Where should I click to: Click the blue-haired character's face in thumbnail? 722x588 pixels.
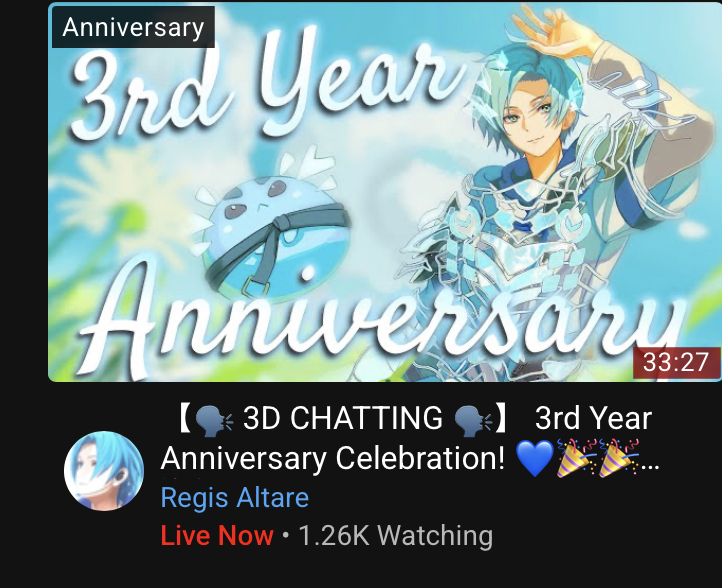[536, 117]
